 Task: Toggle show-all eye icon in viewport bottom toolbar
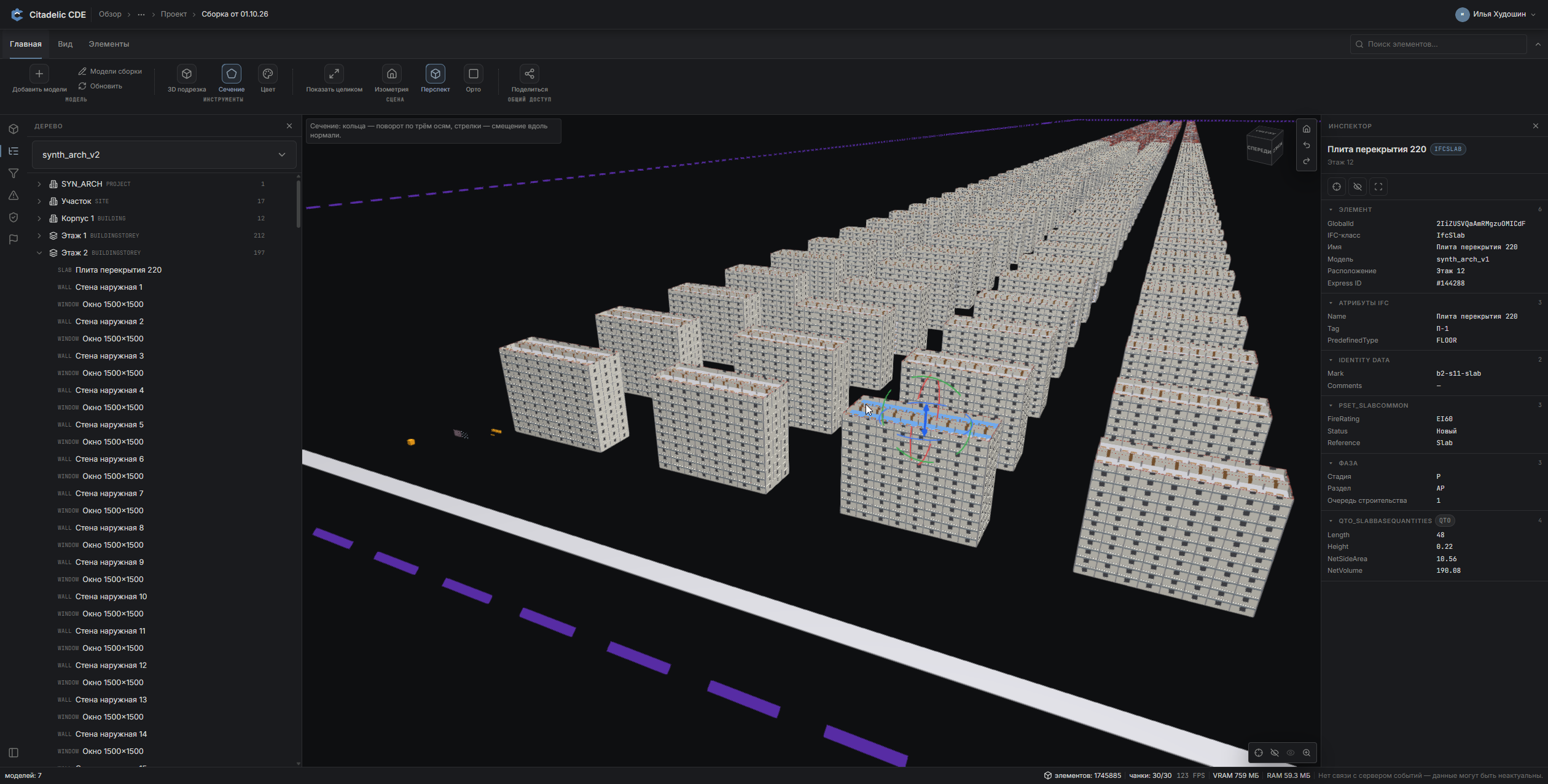[1291, 753]
